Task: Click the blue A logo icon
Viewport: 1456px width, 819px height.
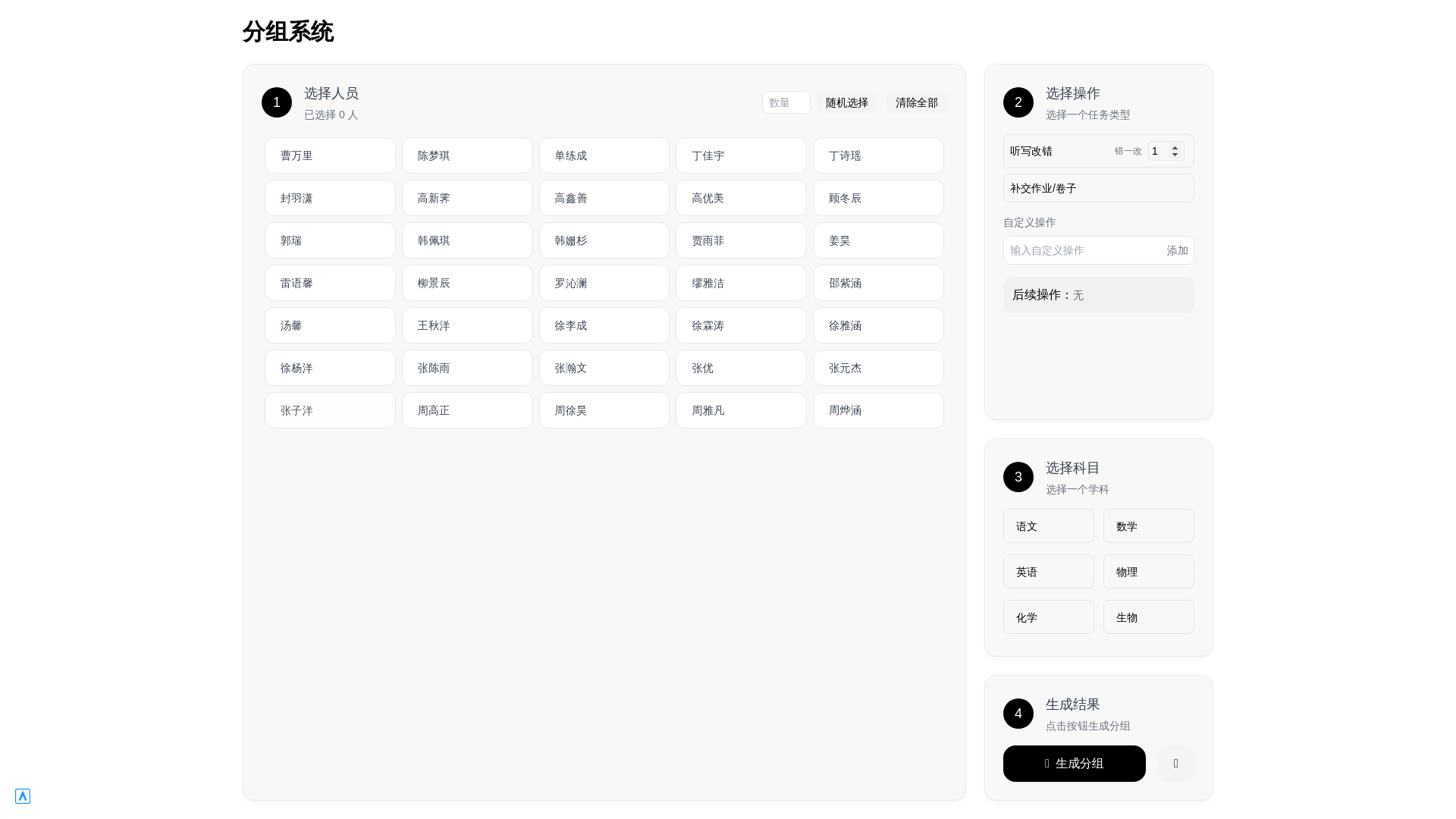Action: (23, 795)
